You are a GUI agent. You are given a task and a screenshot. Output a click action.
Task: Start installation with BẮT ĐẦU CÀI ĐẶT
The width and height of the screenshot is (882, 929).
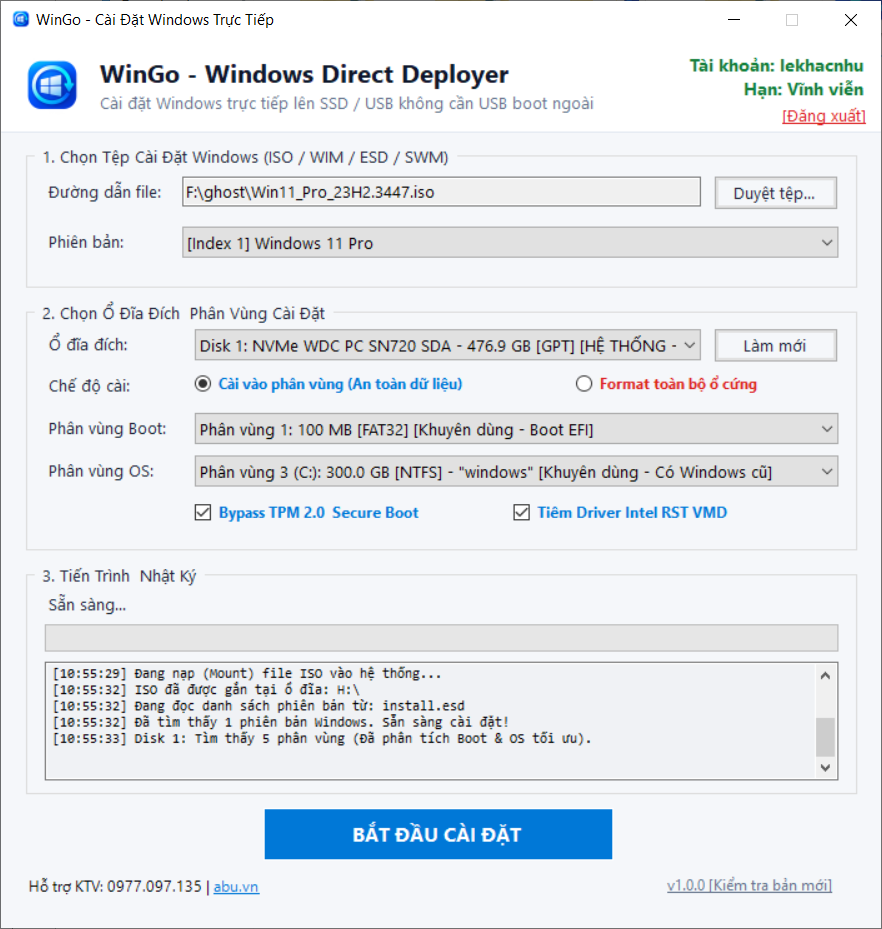click(438, 834)
